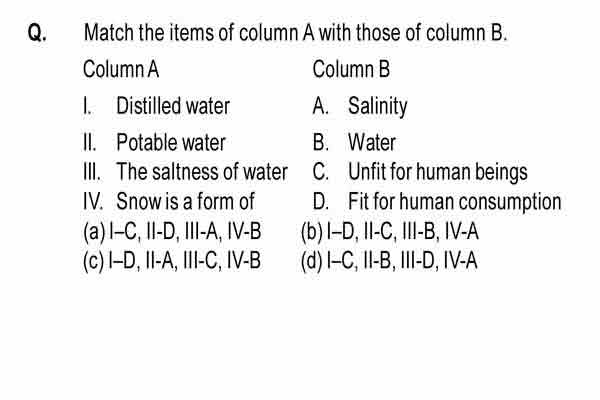Viewport: 600px width, 400px height.
Task: Select answer option (d) I–C, II-B, III-D, IV-A
Action: (x=389, y=261)
